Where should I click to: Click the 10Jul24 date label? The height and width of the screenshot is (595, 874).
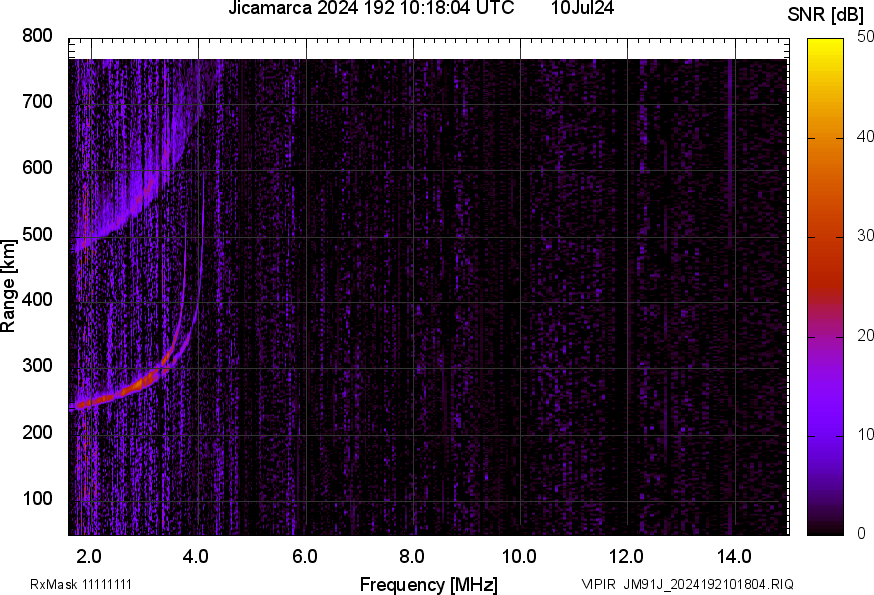584,9
